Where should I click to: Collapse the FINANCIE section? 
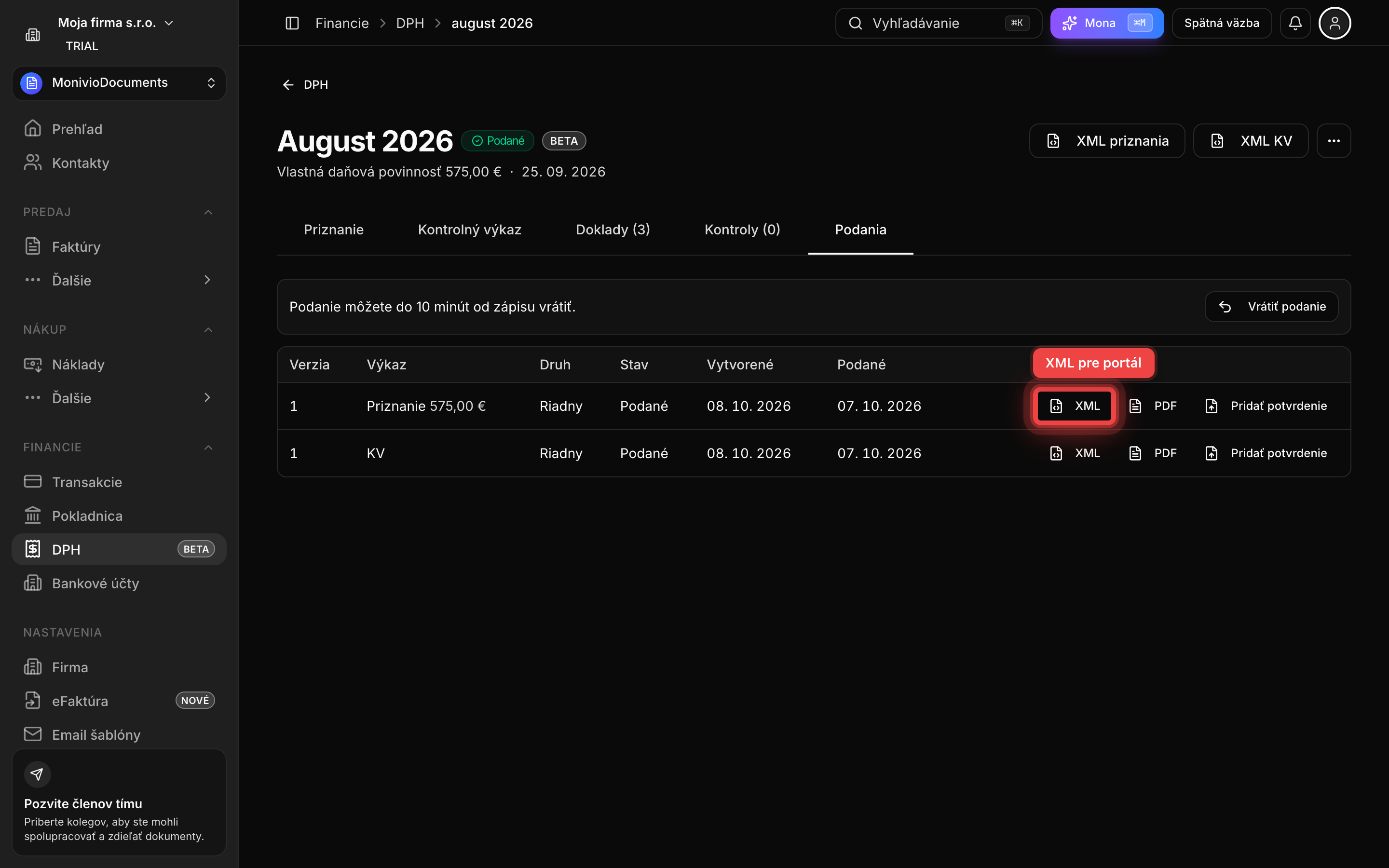[x=208, y=447]
